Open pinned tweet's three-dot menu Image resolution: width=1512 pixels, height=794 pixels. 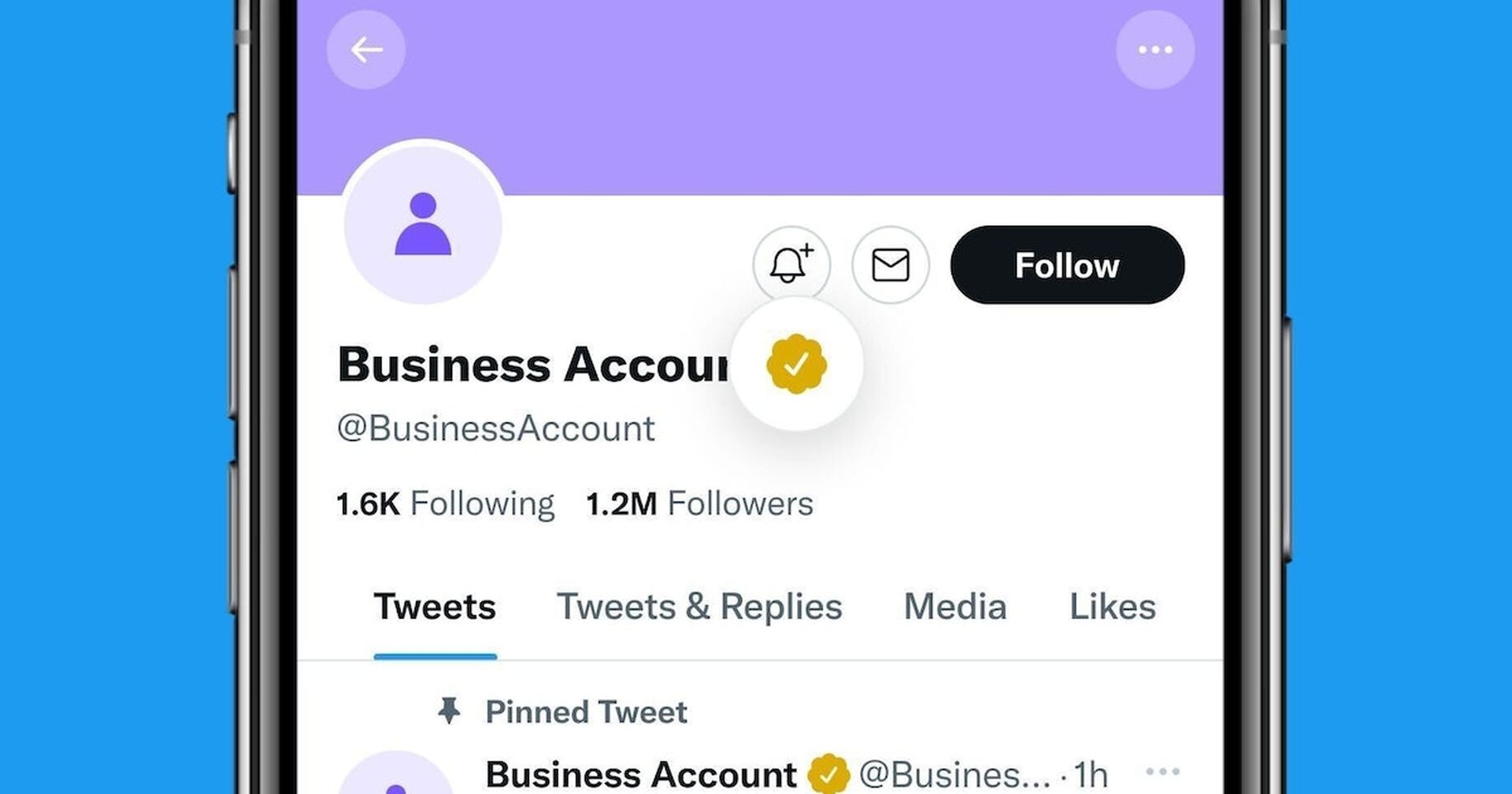pyautogui.click(x=1162, y=772)
